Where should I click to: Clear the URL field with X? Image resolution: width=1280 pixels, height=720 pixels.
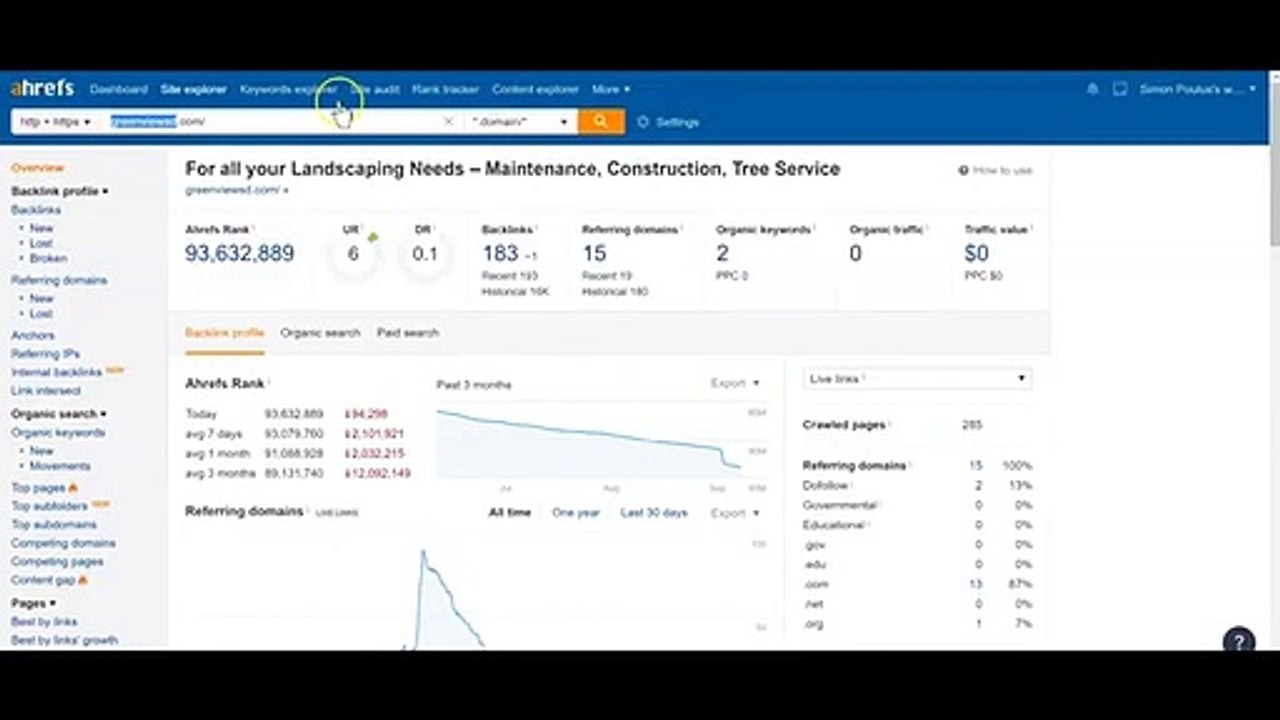[x=448, y=121]
